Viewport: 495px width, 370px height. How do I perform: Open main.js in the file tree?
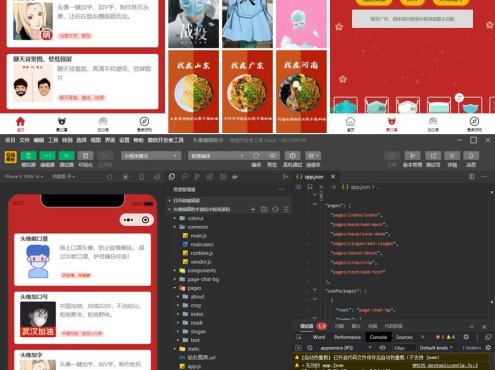point(198,236)
